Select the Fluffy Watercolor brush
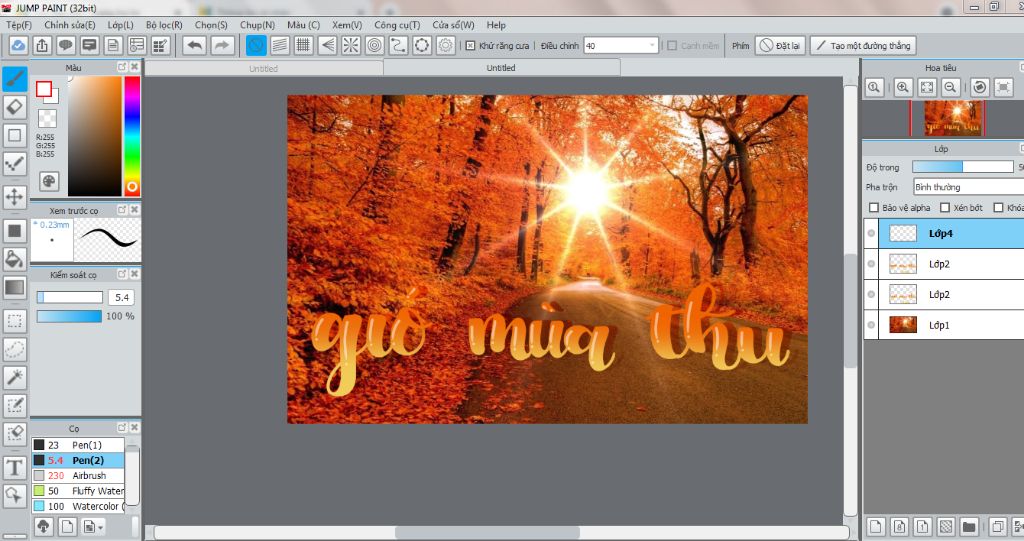 point(78,491)
